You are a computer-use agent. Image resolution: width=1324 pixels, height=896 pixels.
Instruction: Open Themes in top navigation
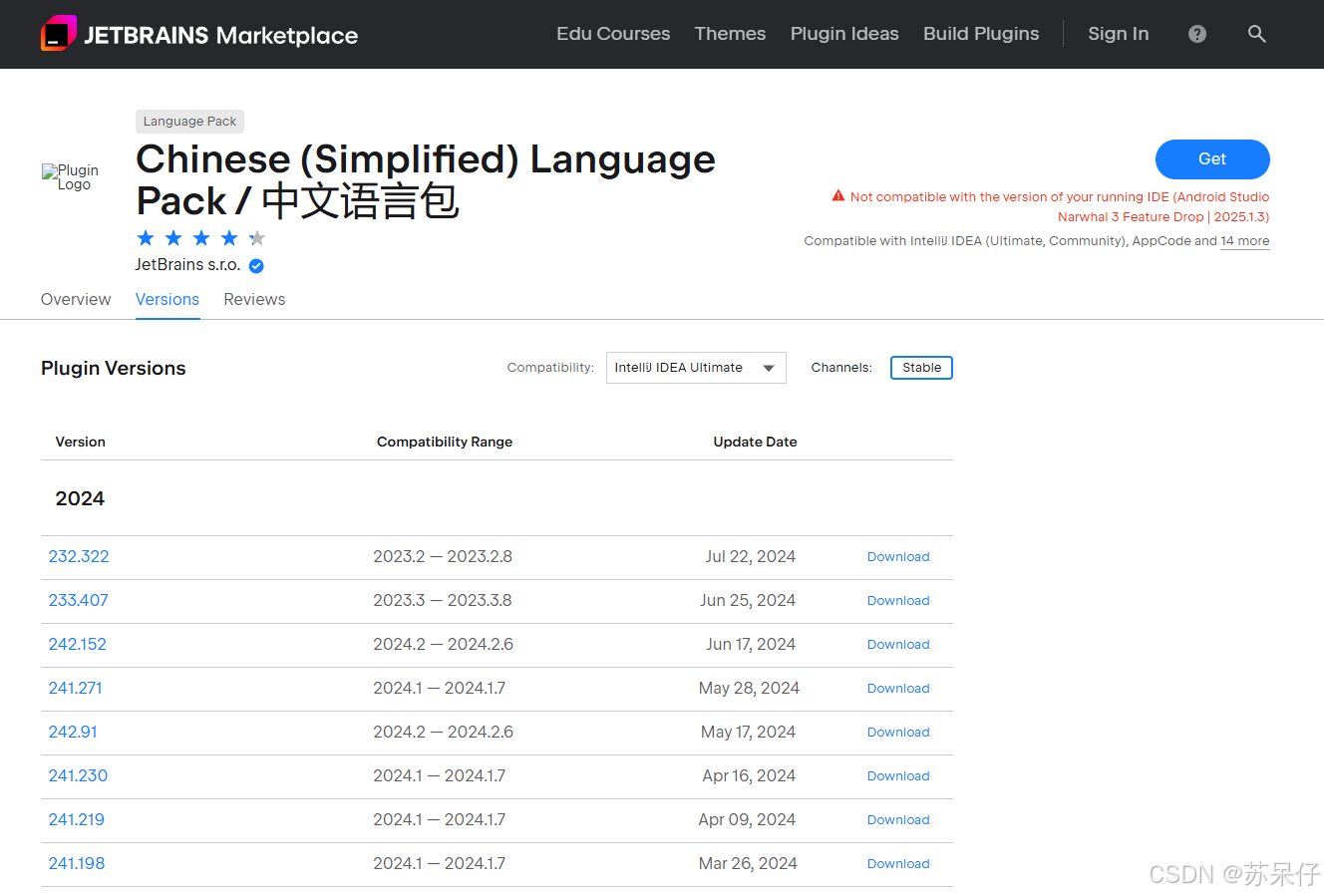point(730,34)
